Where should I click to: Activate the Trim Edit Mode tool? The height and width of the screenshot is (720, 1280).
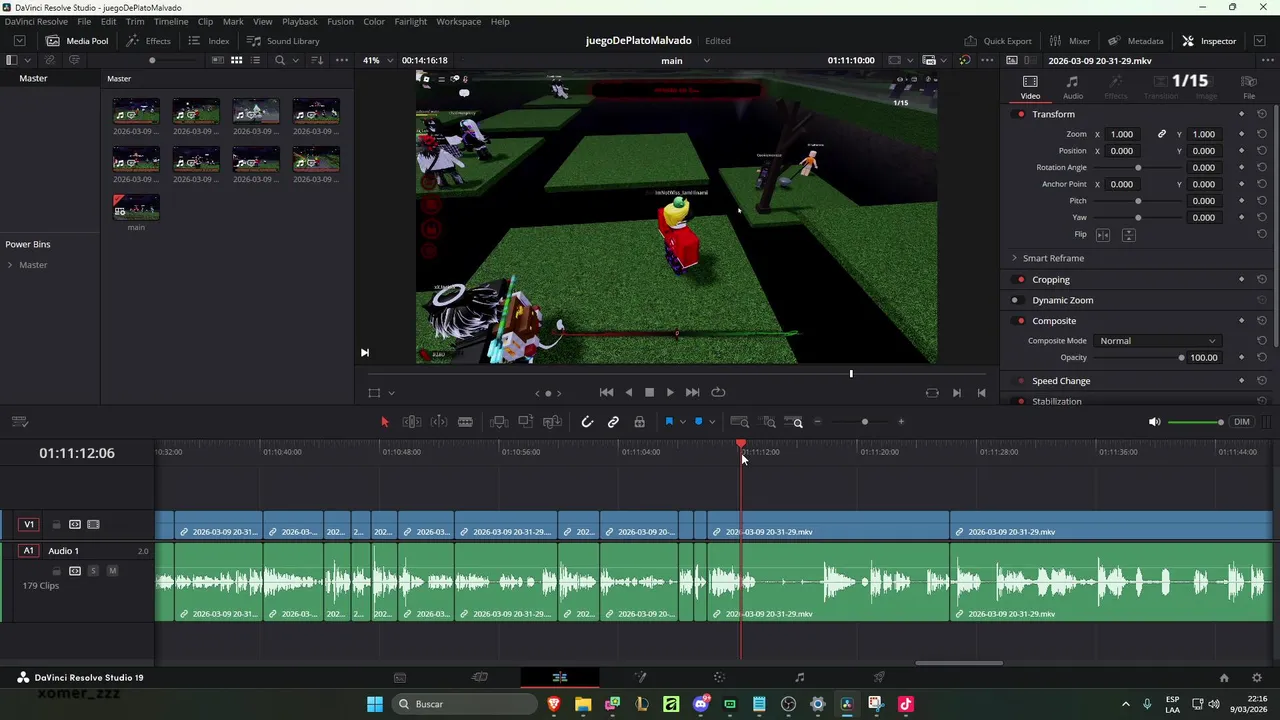pyautogui.click(x=411, y=422)
